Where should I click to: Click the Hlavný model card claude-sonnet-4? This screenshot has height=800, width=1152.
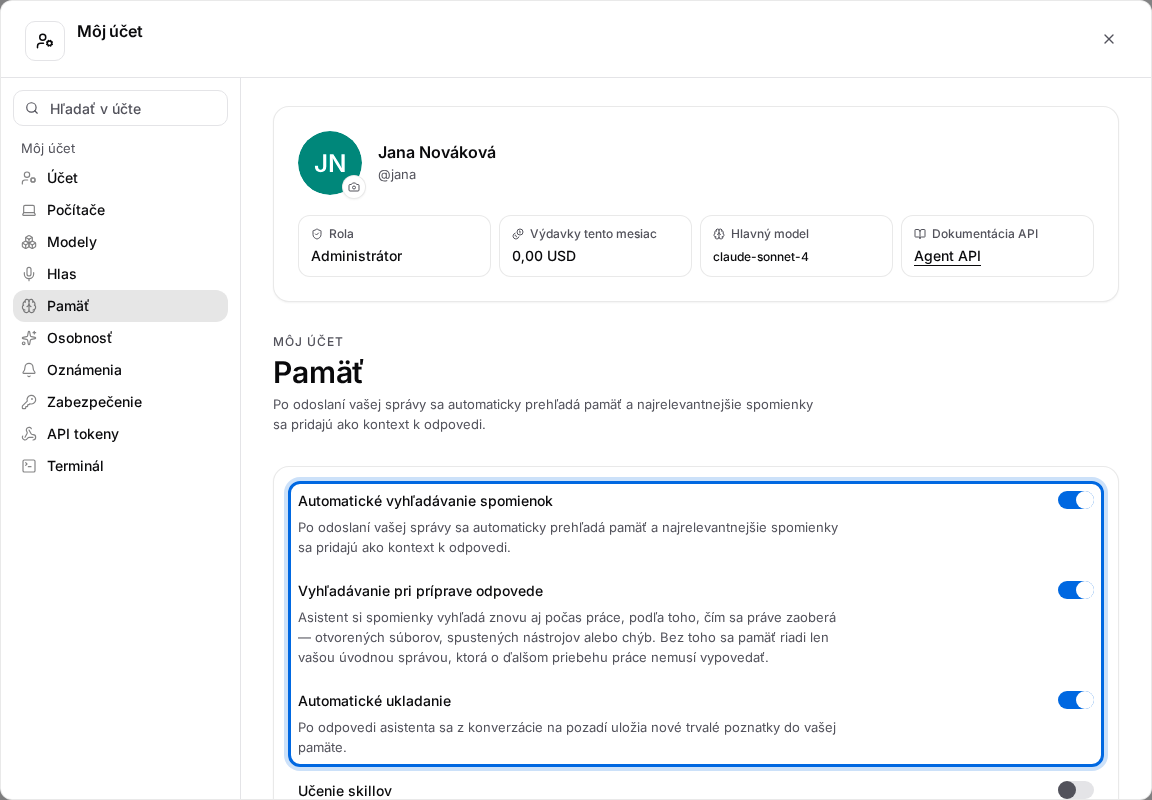(x=796, y=246)
